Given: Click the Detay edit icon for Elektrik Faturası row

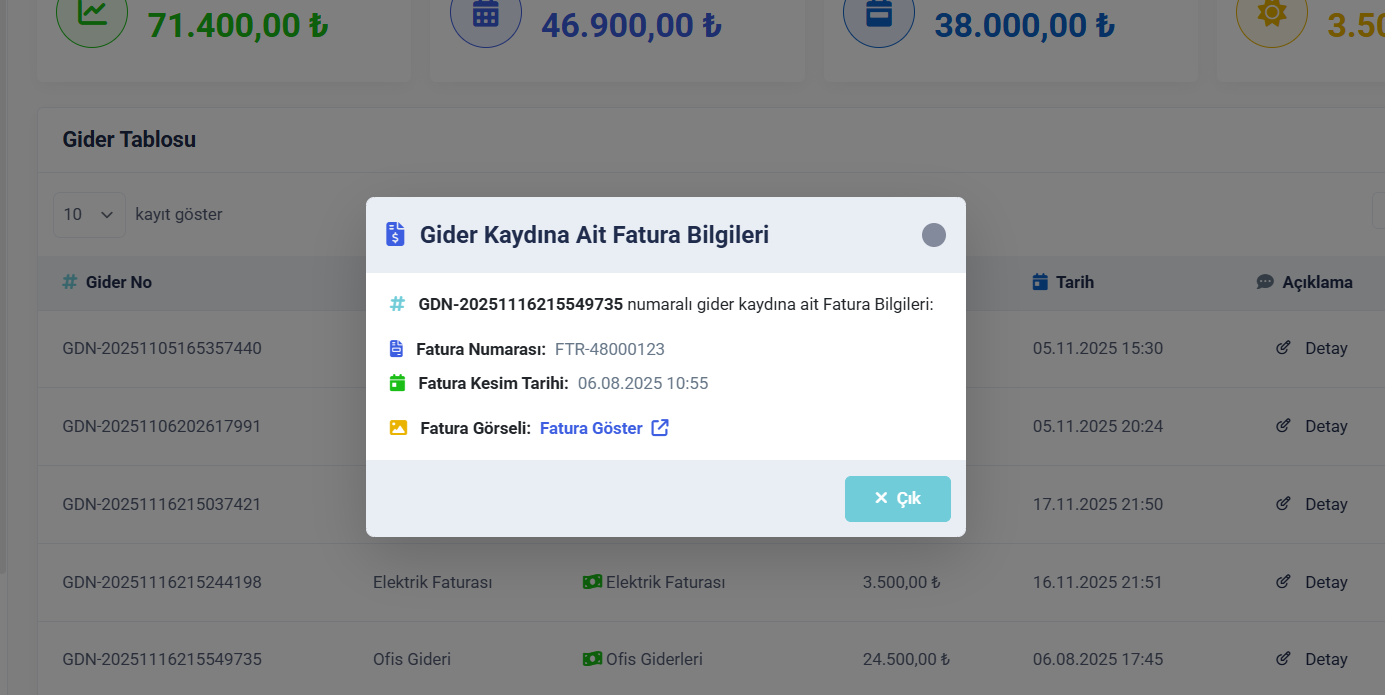Looking at the screenshot, I should click(1284, 582).
